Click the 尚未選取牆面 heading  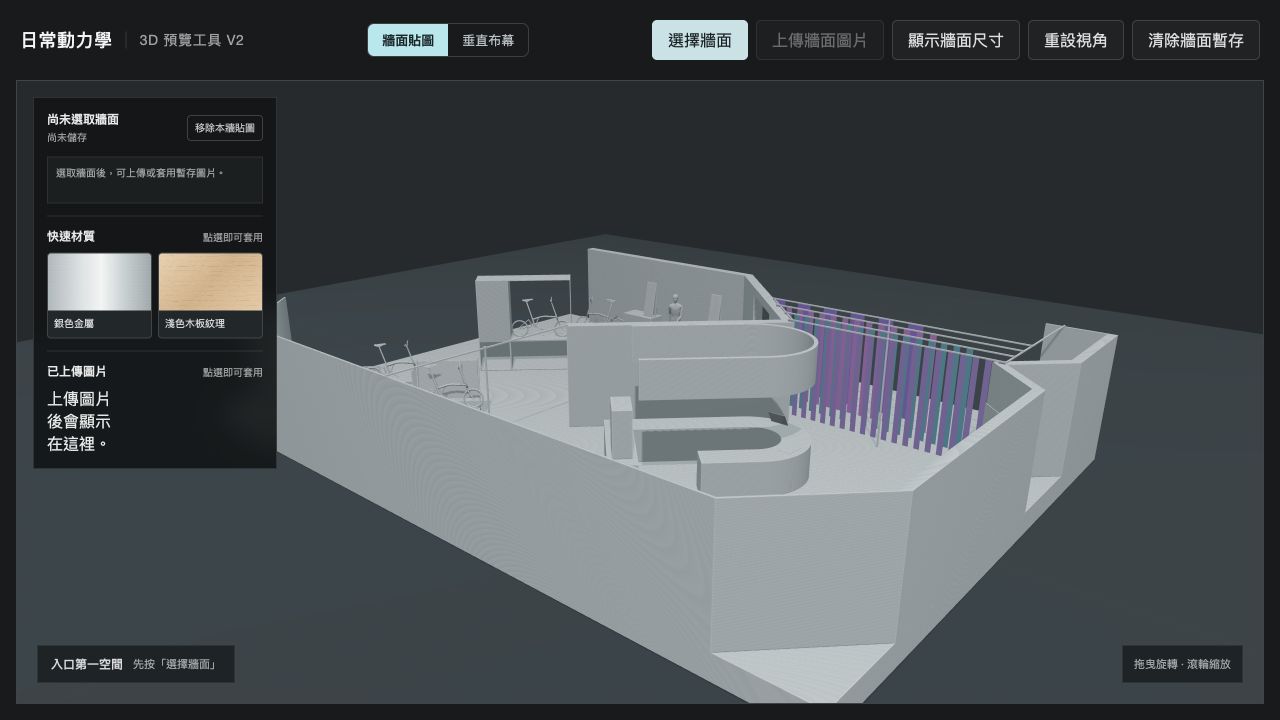point(83,119)
